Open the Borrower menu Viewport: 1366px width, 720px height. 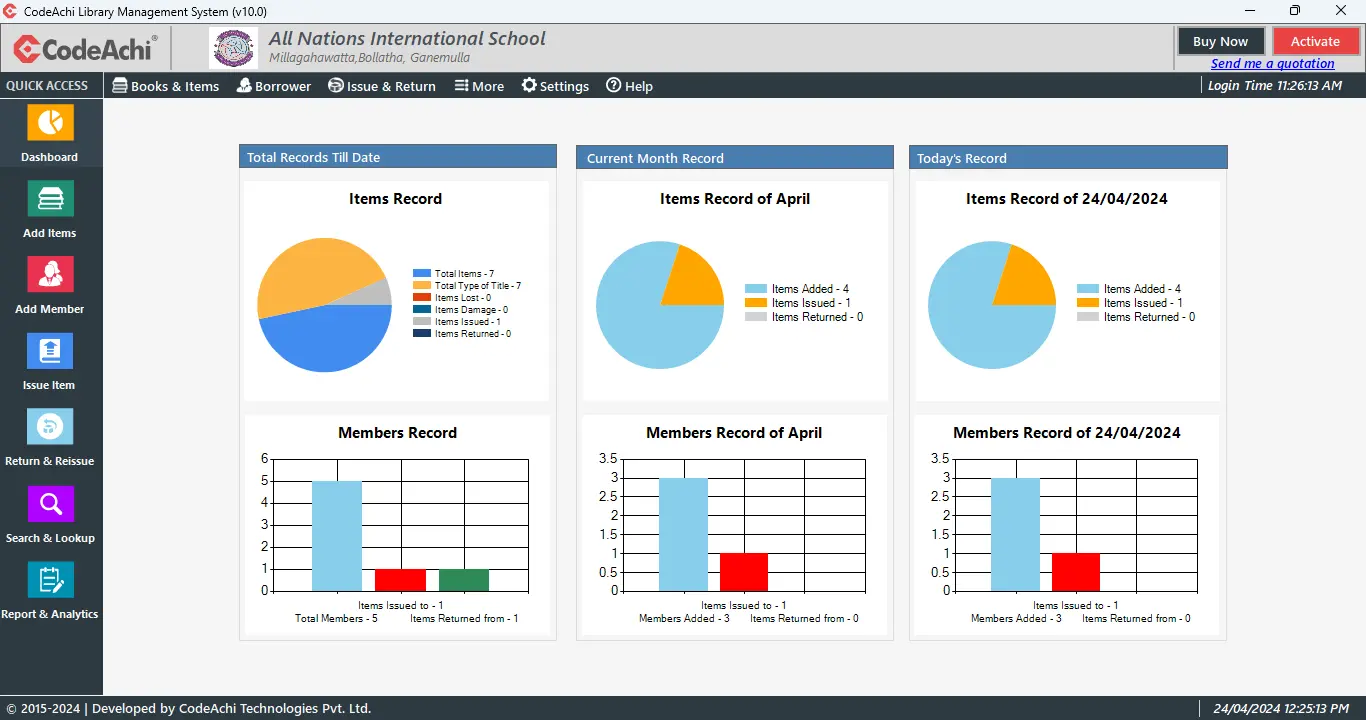click(x=274, y=86)
